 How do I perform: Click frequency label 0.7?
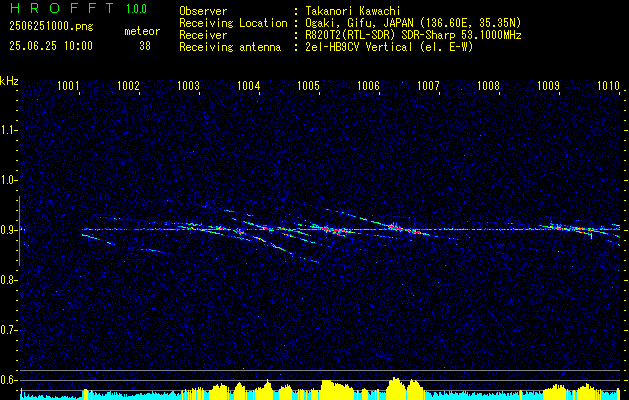[8, 330]
